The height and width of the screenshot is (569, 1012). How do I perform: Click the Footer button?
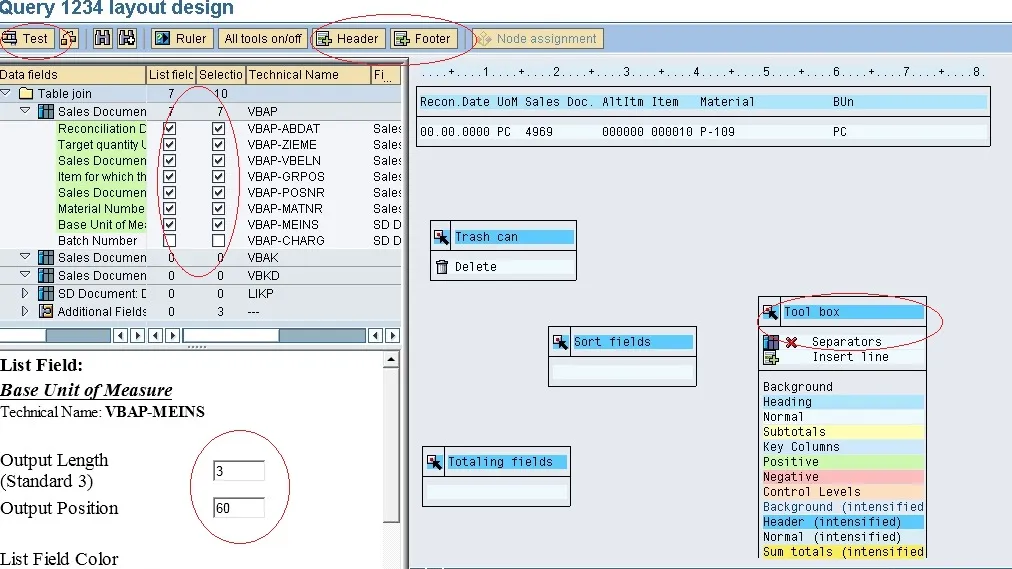tap(424, 39)
